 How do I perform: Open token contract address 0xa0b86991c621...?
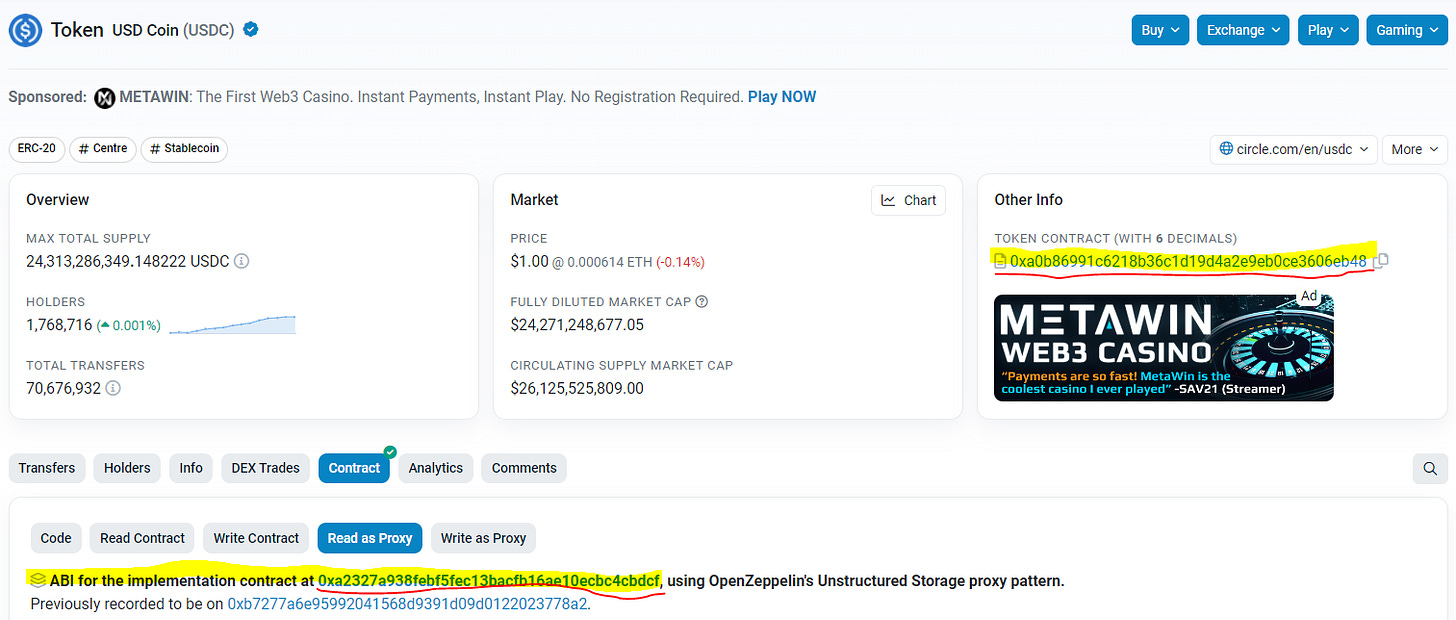pyautogui.click(x=1188, y=262)
